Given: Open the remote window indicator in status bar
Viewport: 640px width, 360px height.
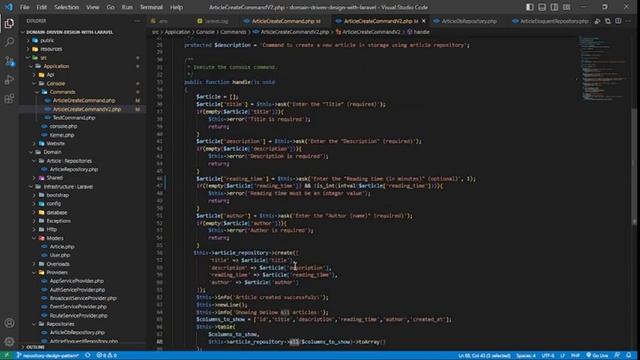Looking at the screenshot, I should point(6,356).
